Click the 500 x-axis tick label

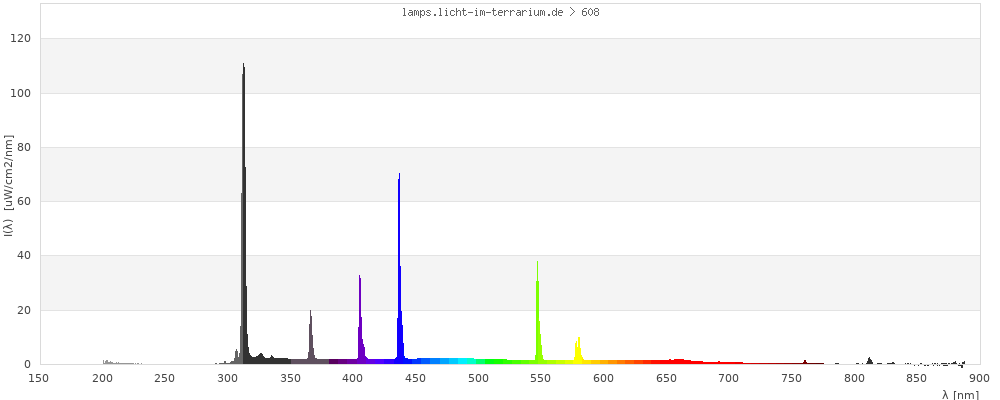478,378
